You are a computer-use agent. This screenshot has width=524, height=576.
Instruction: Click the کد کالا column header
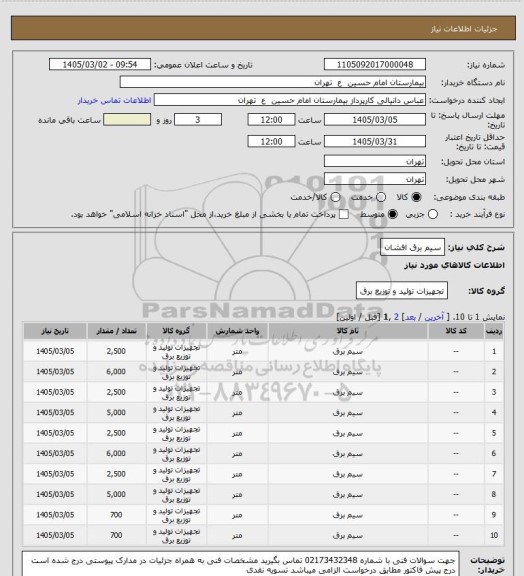[456, 331]
